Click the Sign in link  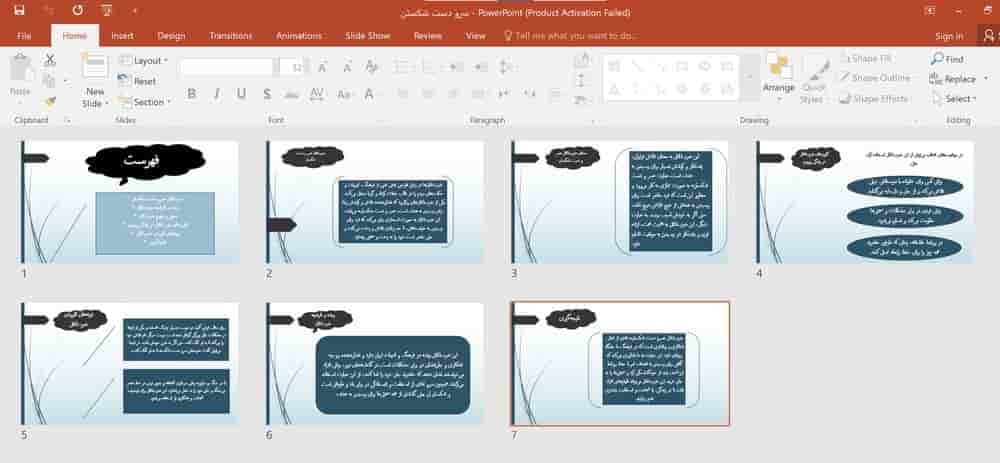coord(949,36)
